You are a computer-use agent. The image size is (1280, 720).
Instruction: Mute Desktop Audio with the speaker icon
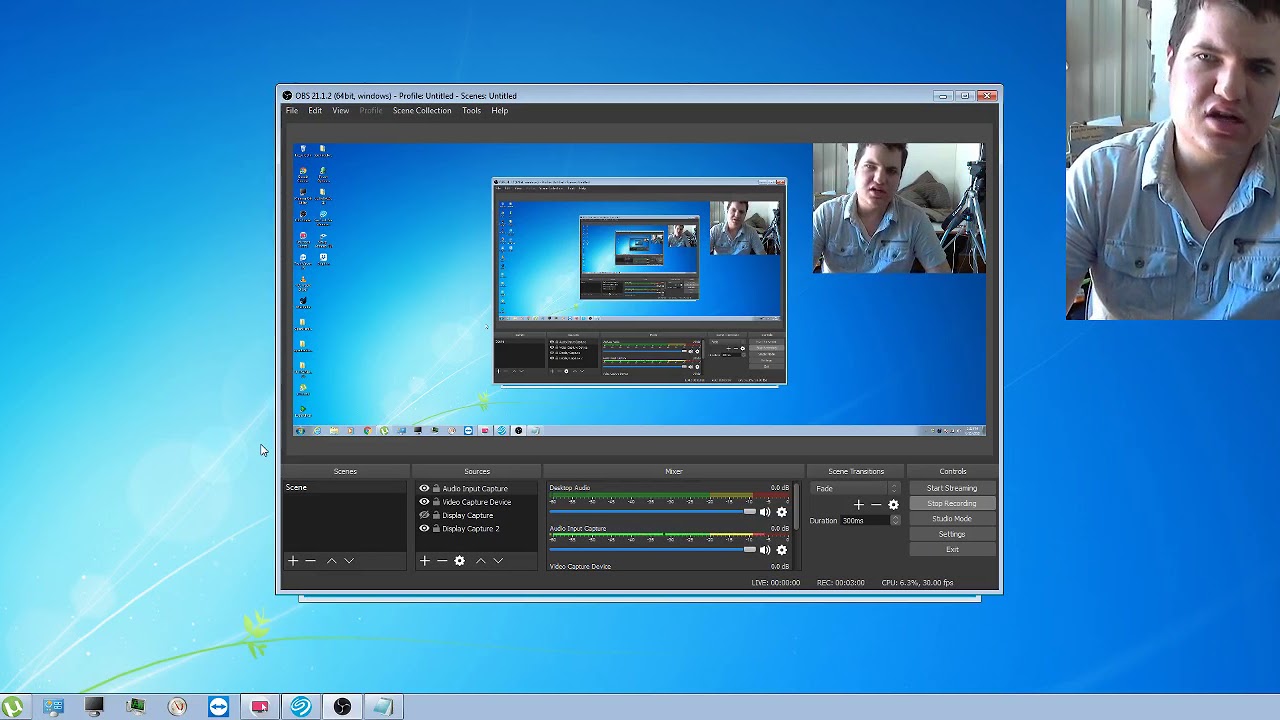tap(765, 512)
